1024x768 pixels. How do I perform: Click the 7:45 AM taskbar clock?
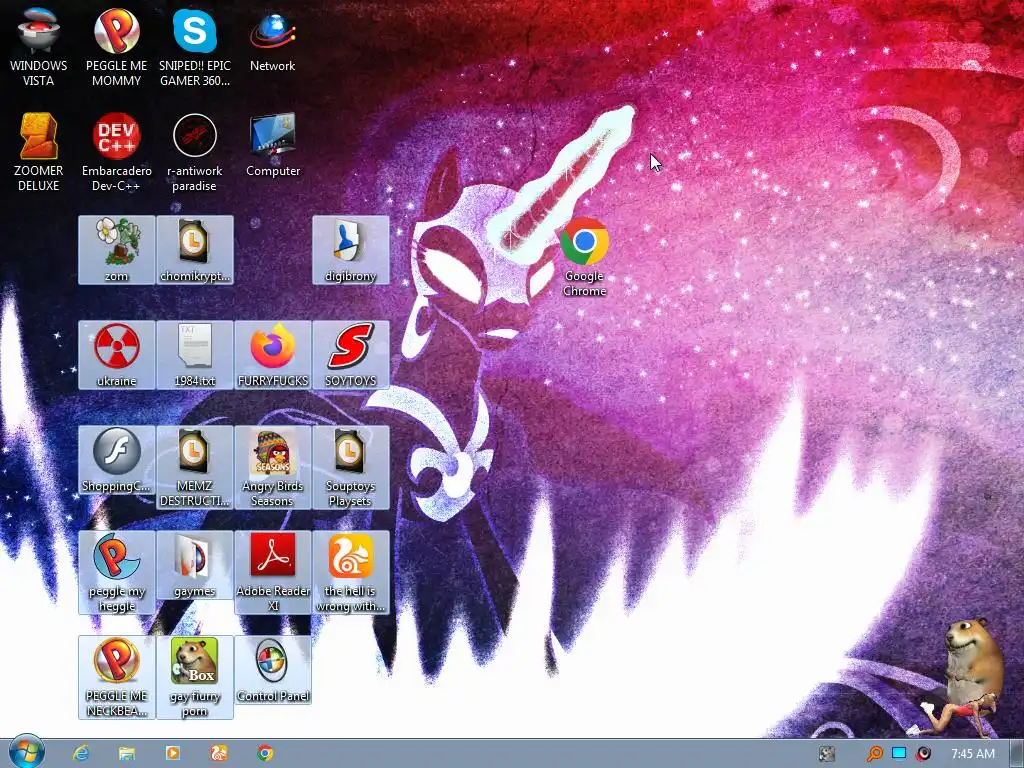tap(973, 754)
